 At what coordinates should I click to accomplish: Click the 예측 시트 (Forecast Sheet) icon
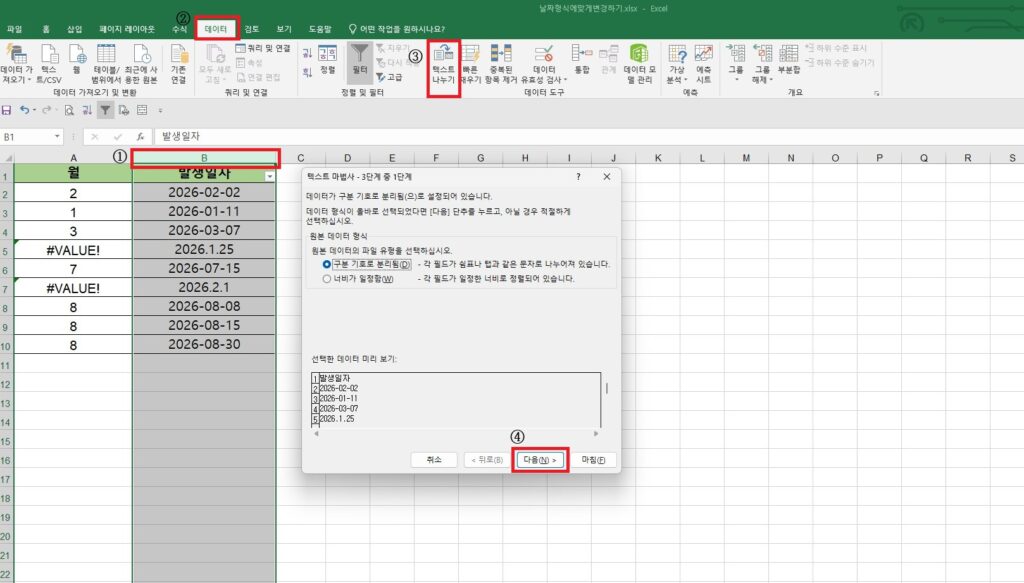click(703, 63)
